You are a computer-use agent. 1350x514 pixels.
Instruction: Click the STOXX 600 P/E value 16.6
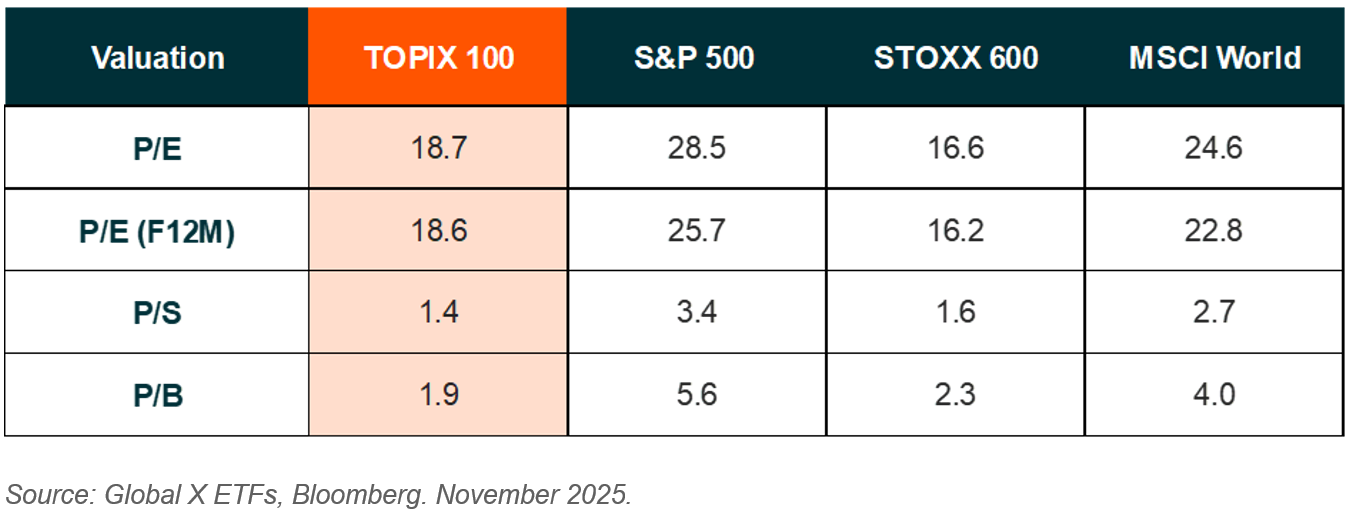956,148
